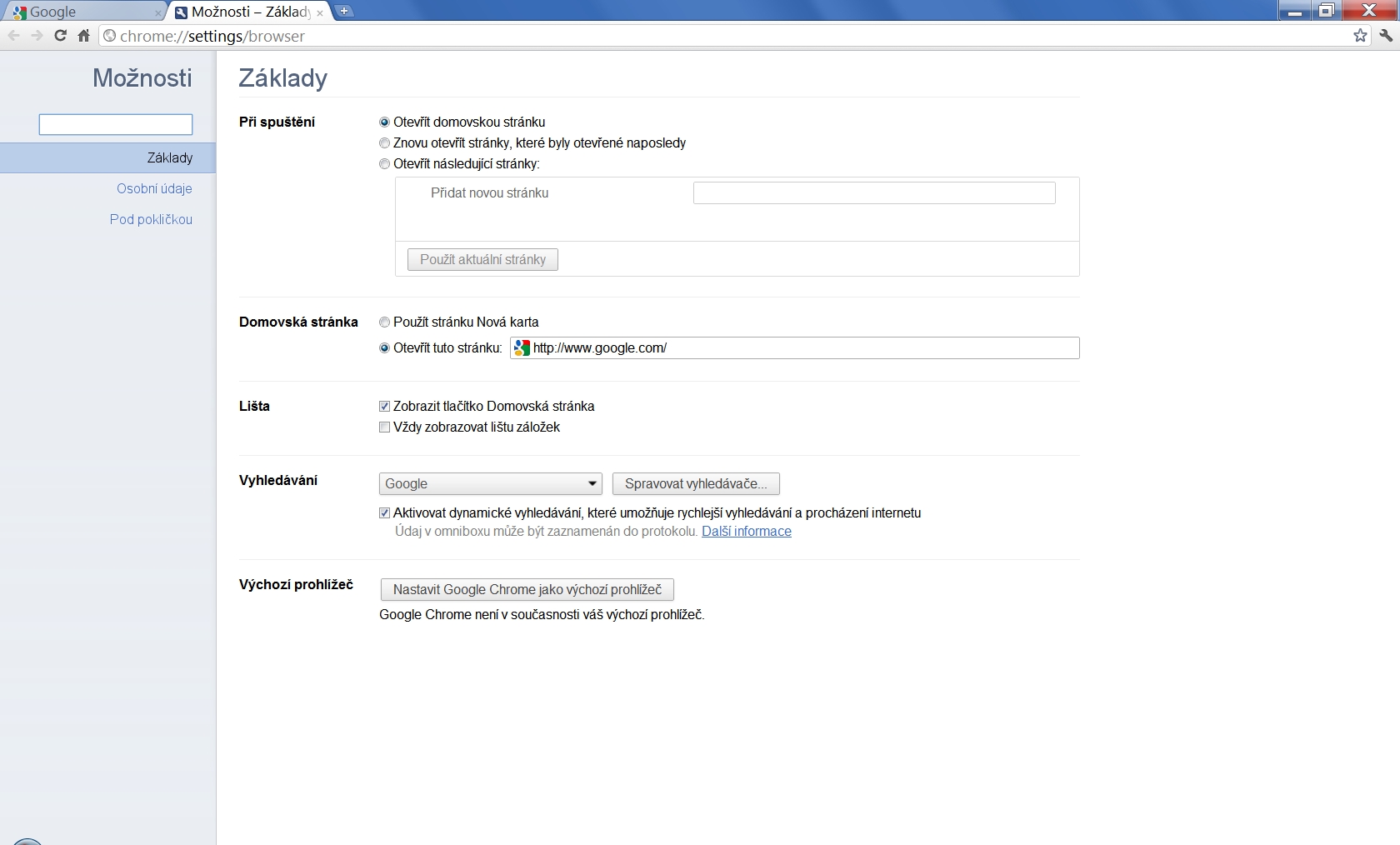The width and height of the screenshot is (1400, 845).
Task: Reload the page with the refresh icon
Action: (x=60, y=36)
